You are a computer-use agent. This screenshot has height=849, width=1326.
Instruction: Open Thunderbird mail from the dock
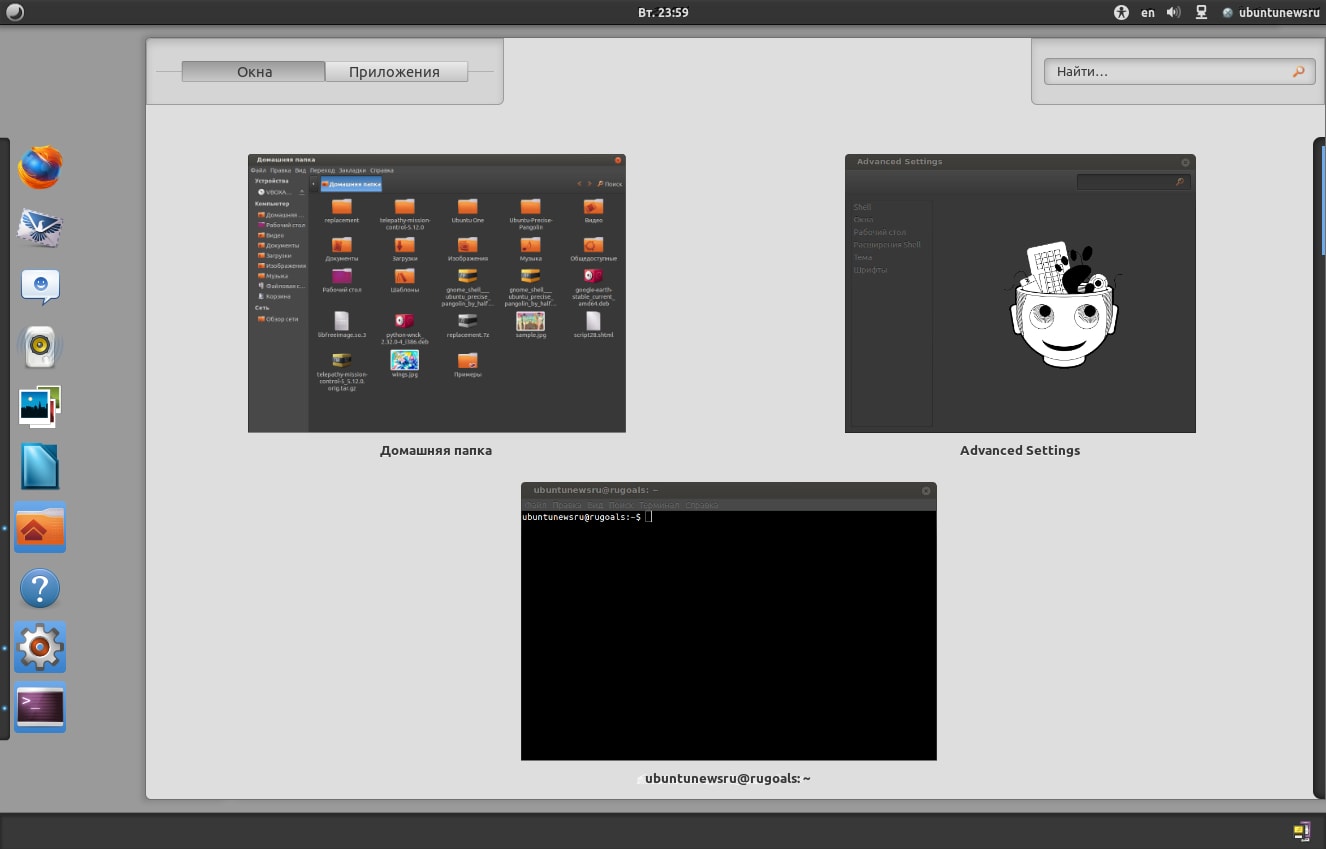point(40,227)
